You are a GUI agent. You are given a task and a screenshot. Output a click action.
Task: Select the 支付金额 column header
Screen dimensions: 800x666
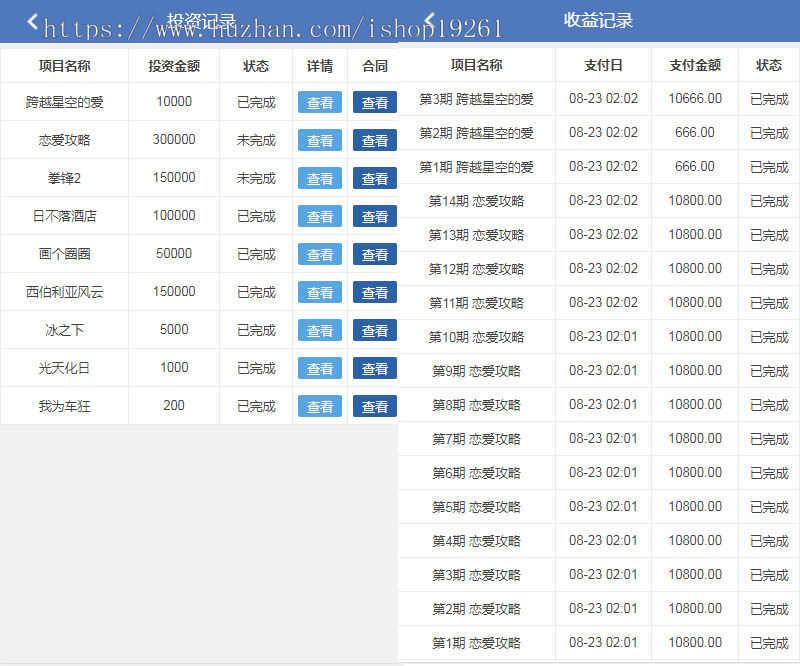(695, 65)
